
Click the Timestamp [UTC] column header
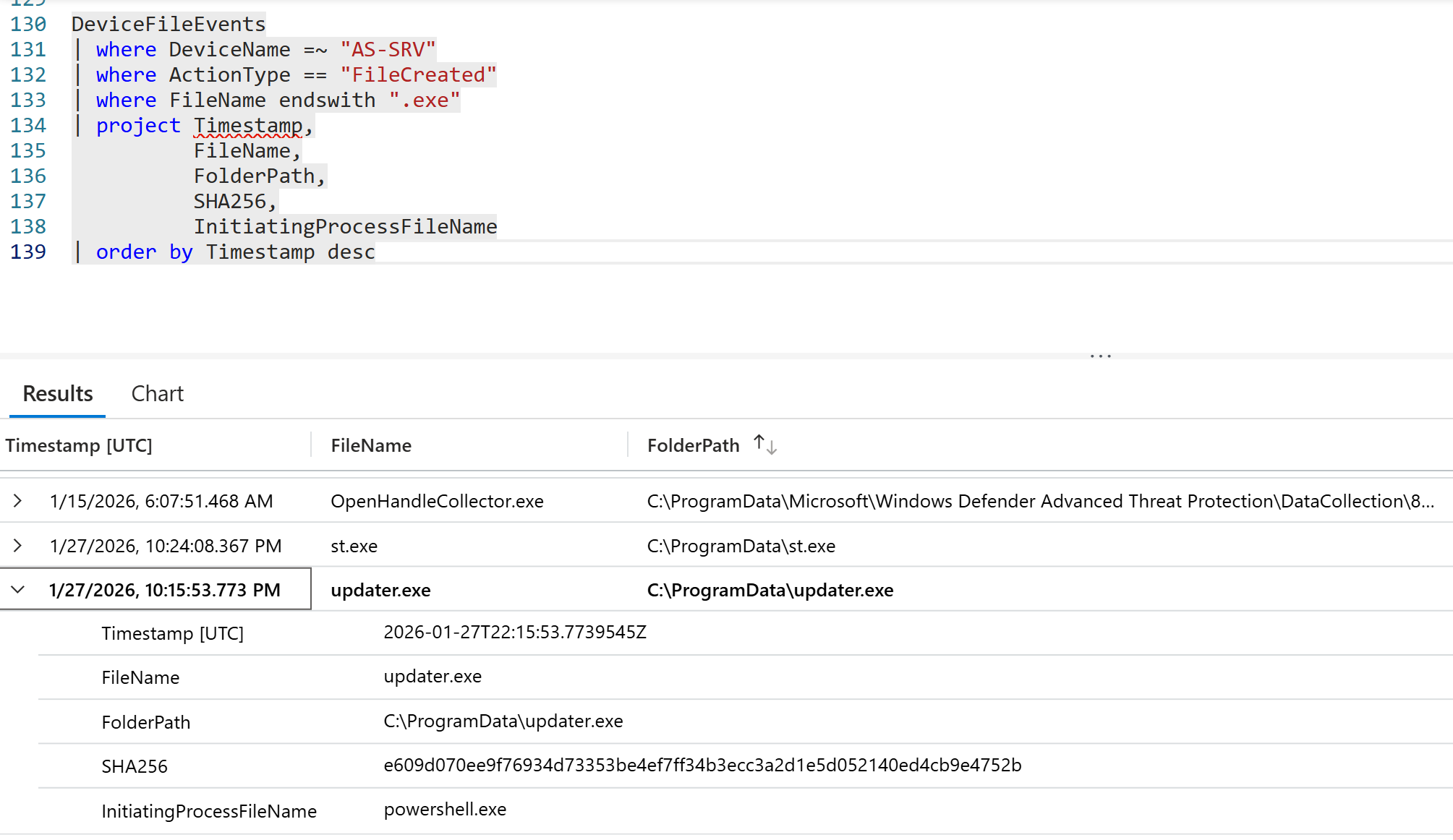pyautogui.click(x=79, y=445)
